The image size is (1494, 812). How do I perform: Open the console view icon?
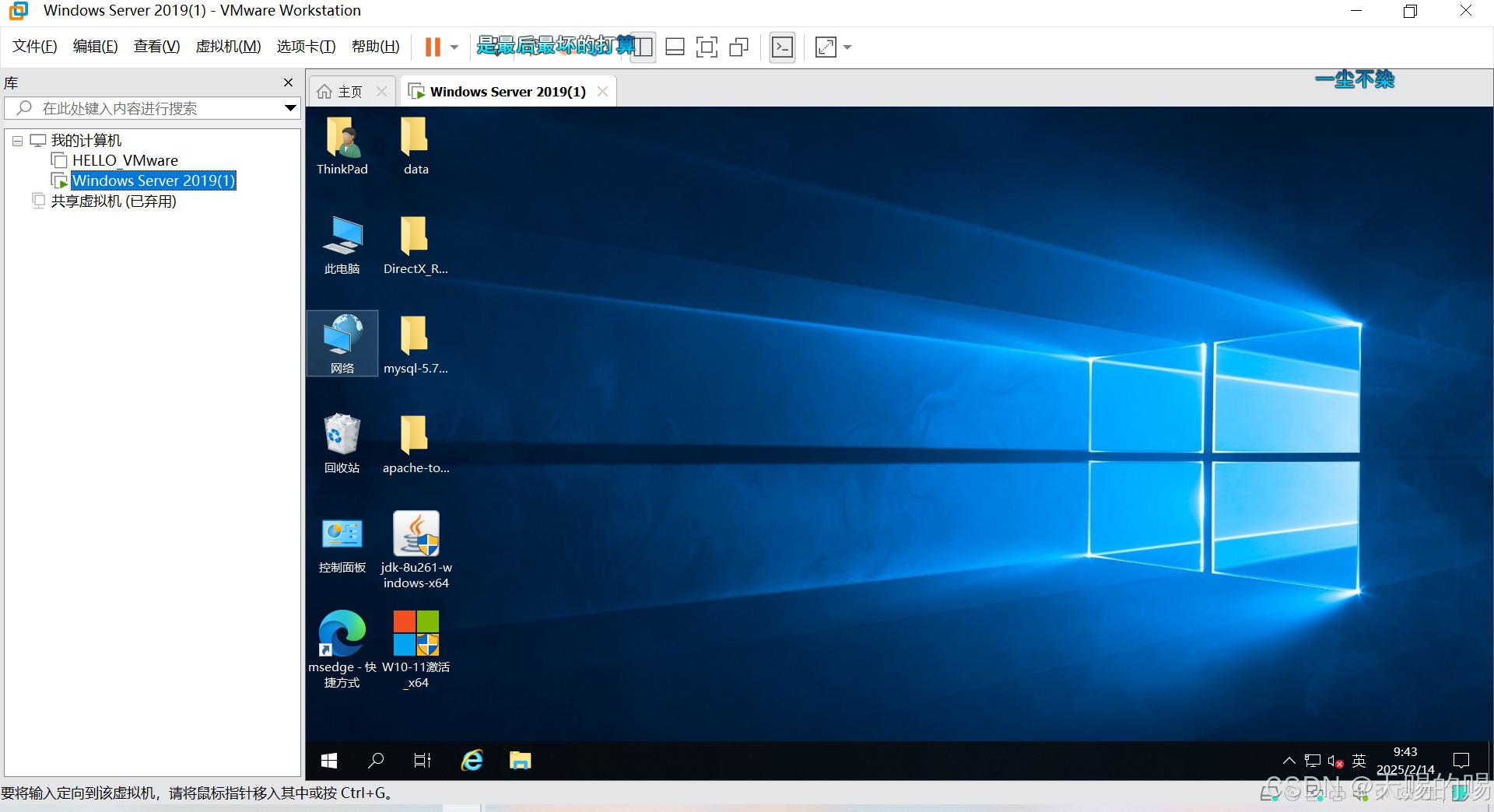click(x=783, y=47)
